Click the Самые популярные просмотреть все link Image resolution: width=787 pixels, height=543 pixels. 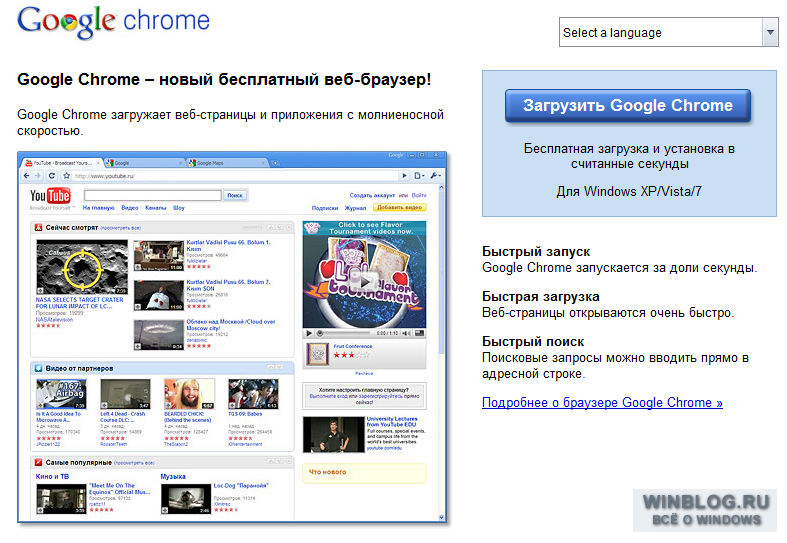[x=134, y=463]
